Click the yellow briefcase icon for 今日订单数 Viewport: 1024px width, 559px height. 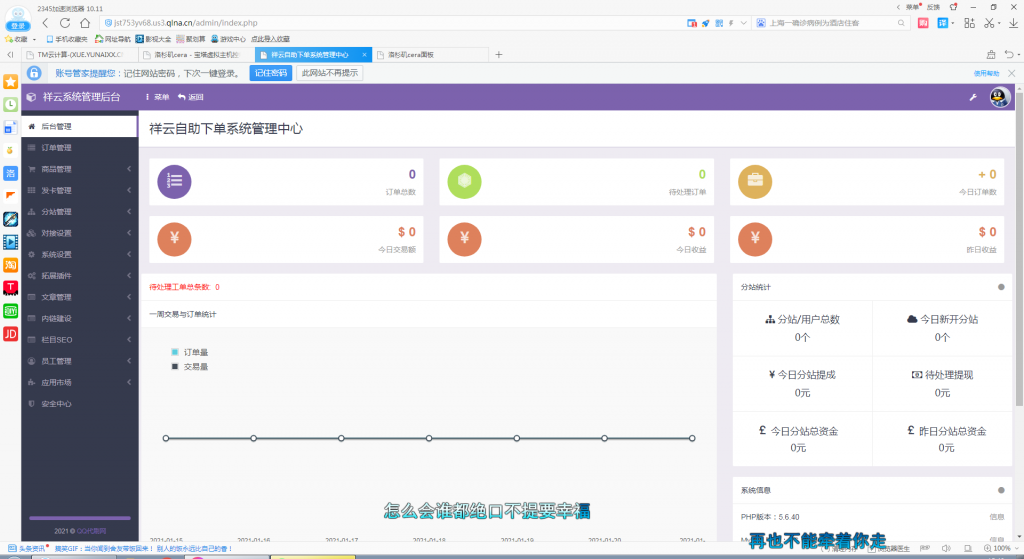point(754,181)
